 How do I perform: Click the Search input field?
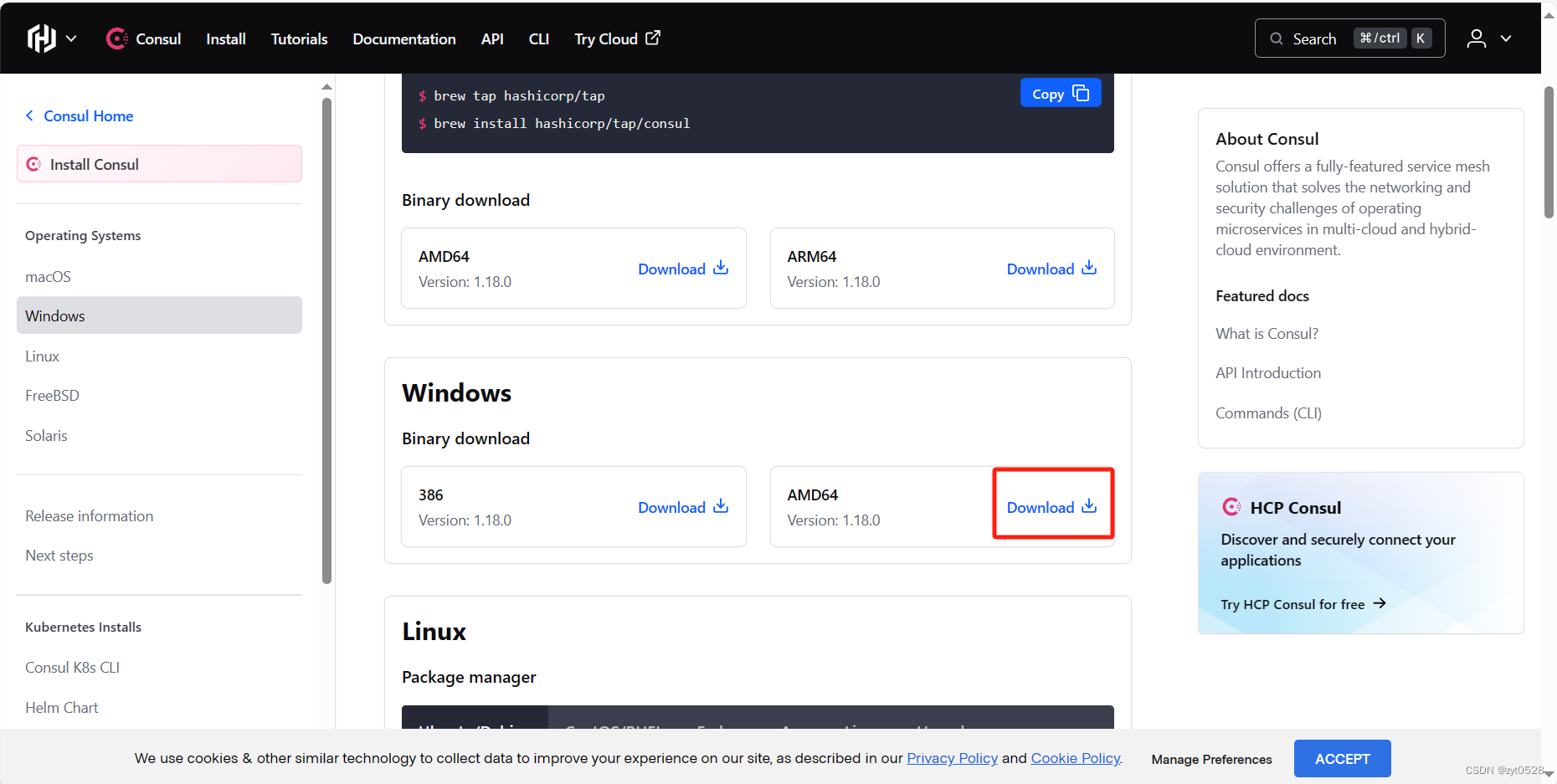click(x=1349, y=38)
